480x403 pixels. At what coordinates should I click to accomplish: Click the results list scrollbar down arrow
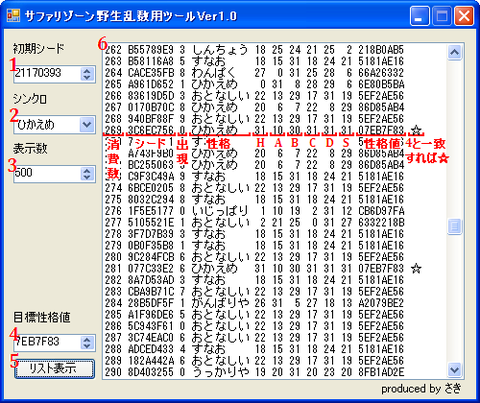coord(455,369)
